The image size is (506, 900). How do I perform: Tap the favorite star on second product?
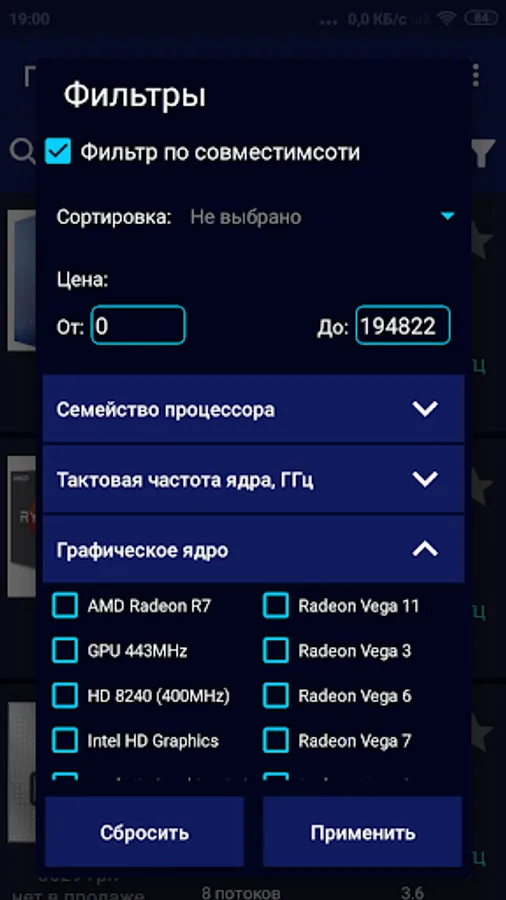click(482, 486)
